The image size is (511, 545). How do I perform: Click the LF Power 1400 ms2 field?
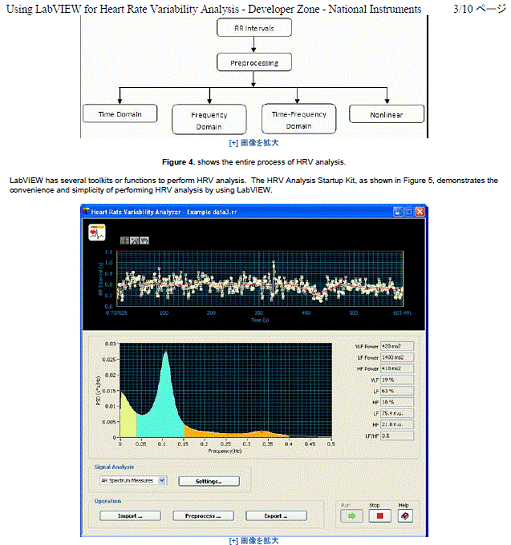[397, 357]
